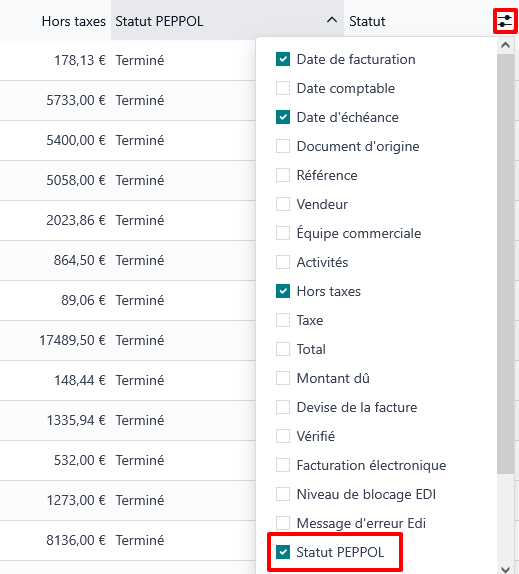Enable the Total column checkbox
This screenshot has width=519, height=574.
pyautogui.click(x=283, y=349)
